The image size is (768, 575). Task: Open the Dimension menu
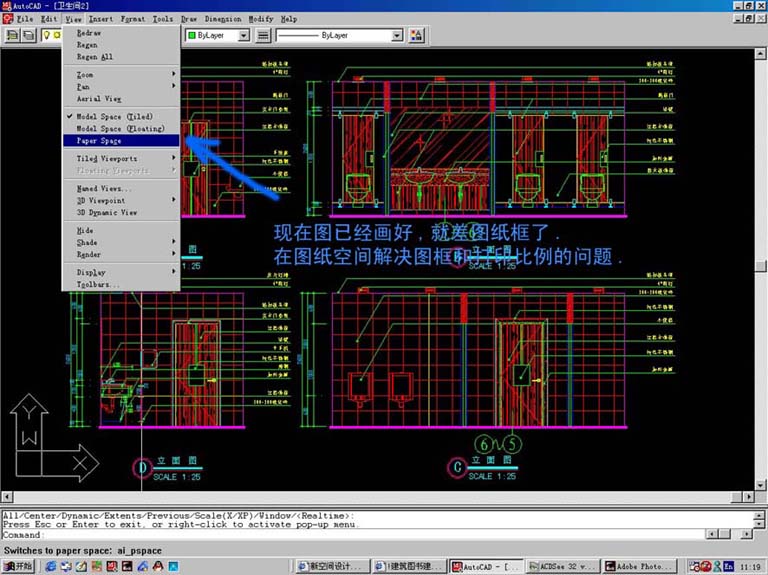pos(222,18)
